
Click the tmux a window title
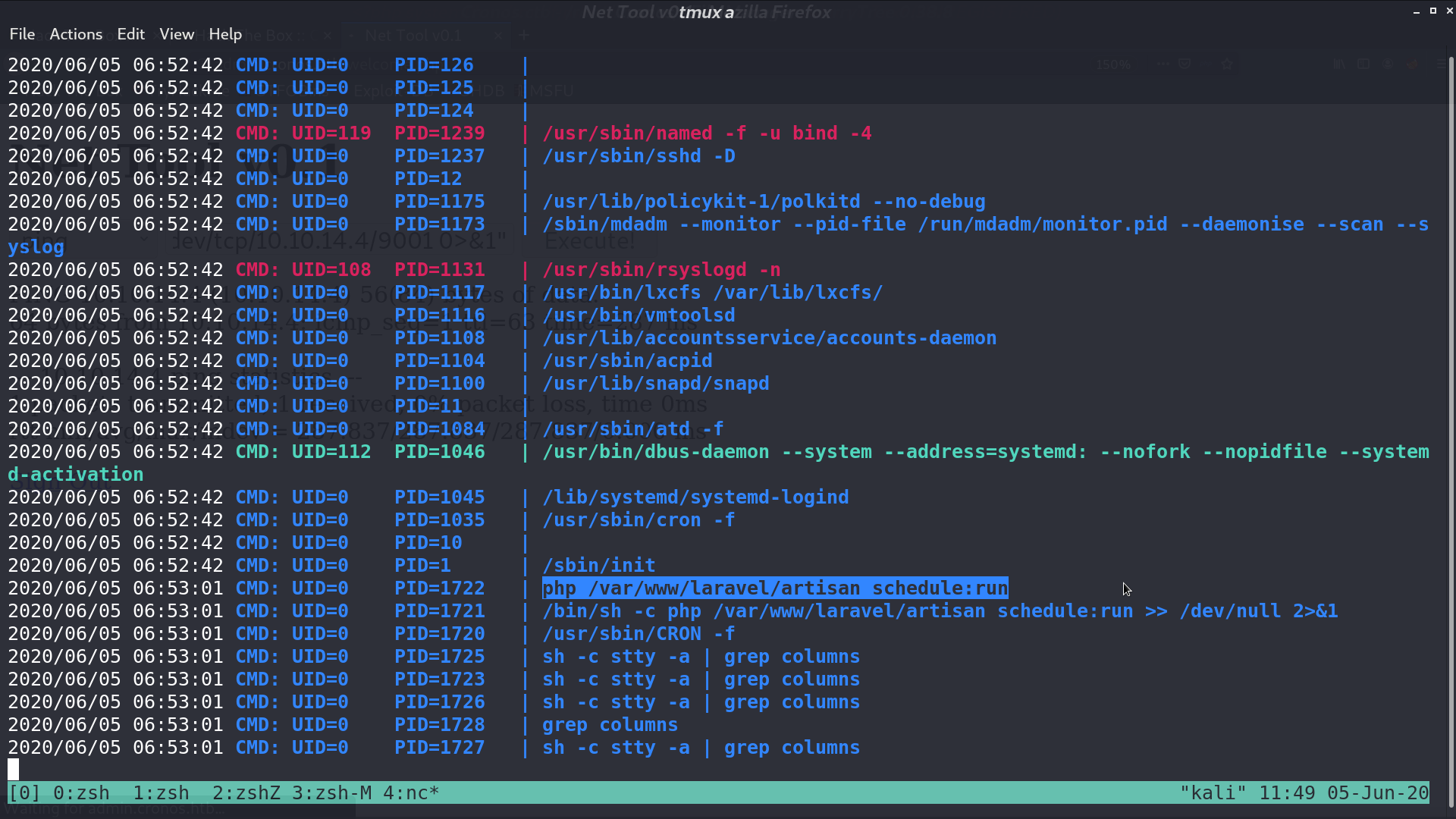pyautogui.click(x=706, y=12)
